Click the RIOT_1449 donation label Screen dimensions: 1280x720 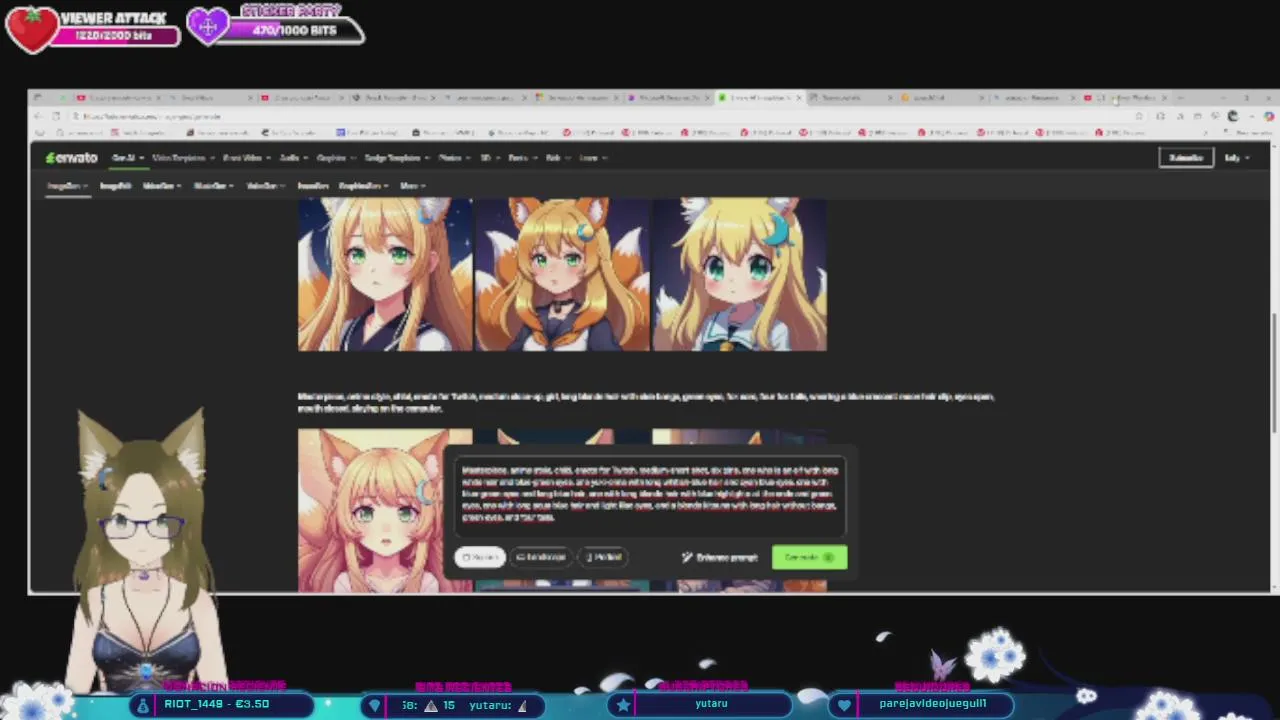217,704
